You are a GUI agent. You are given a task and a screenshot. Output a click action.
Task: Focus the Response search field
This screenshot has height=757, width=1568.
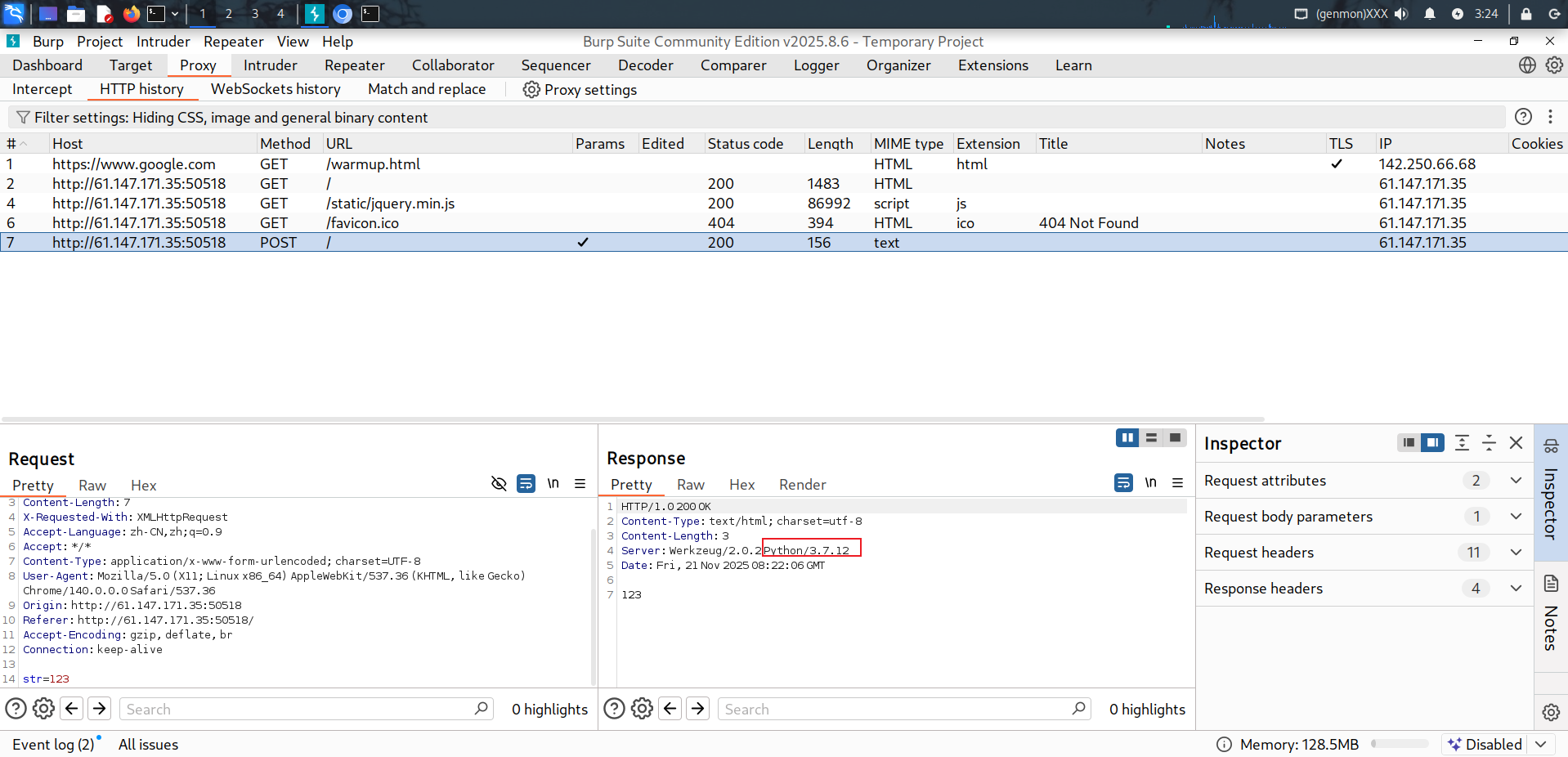[905, 709]
